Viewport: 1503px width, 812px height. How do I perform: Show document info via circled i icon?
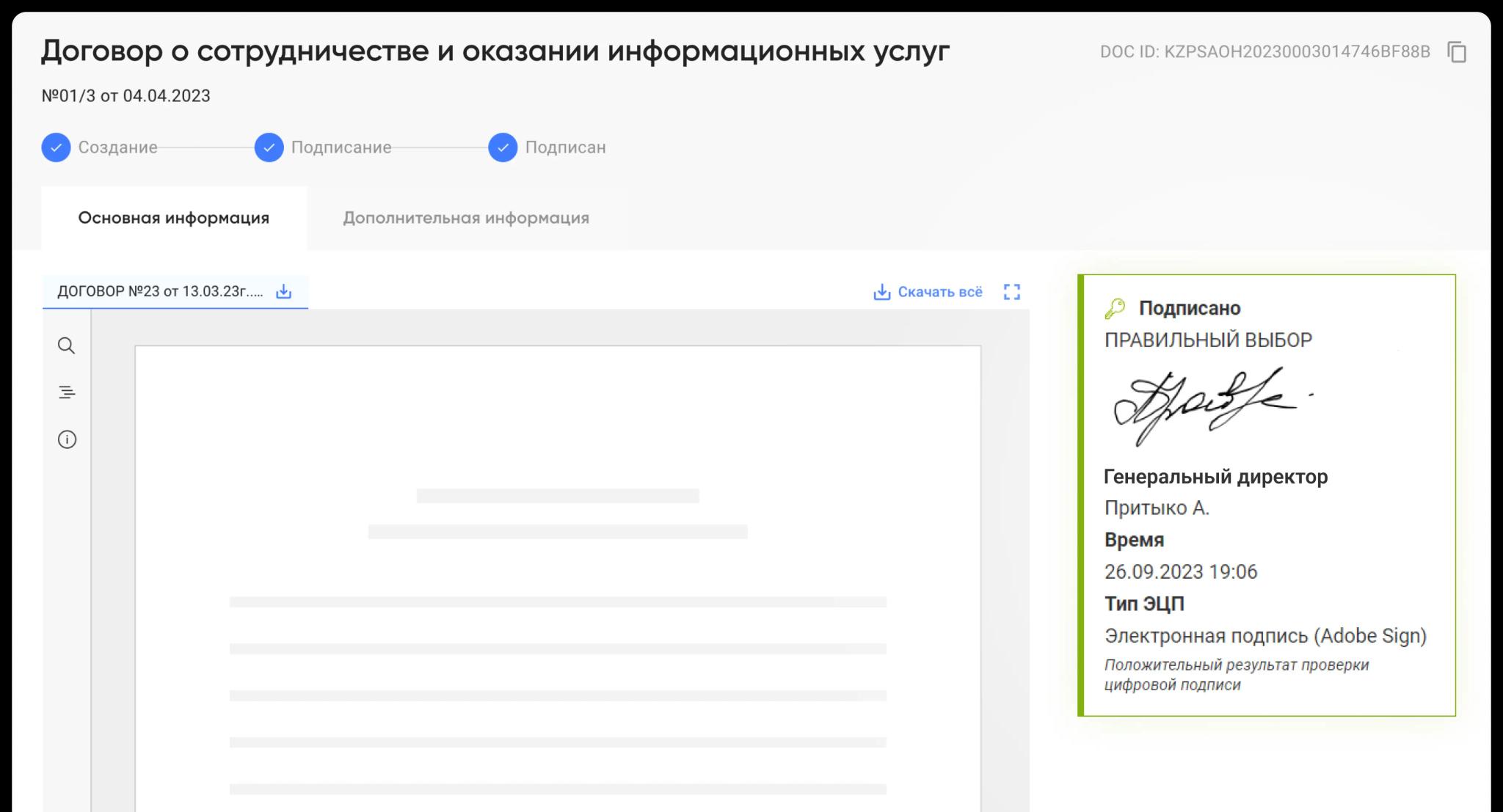coord(67,439)
